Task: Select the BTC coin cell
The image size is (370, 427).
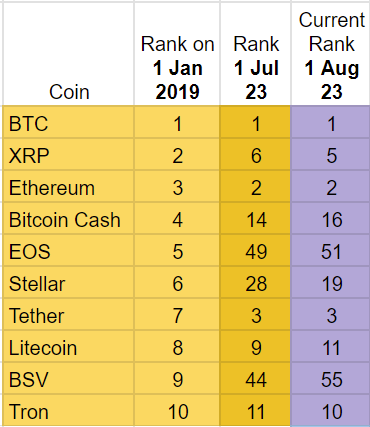Action: [69, 122]
